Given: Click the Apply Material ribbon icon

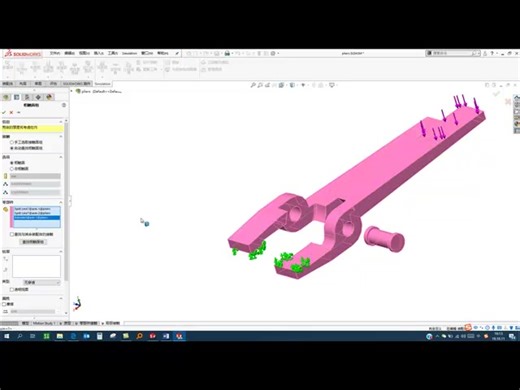Looking at the screenshot, I should [22, 68].
